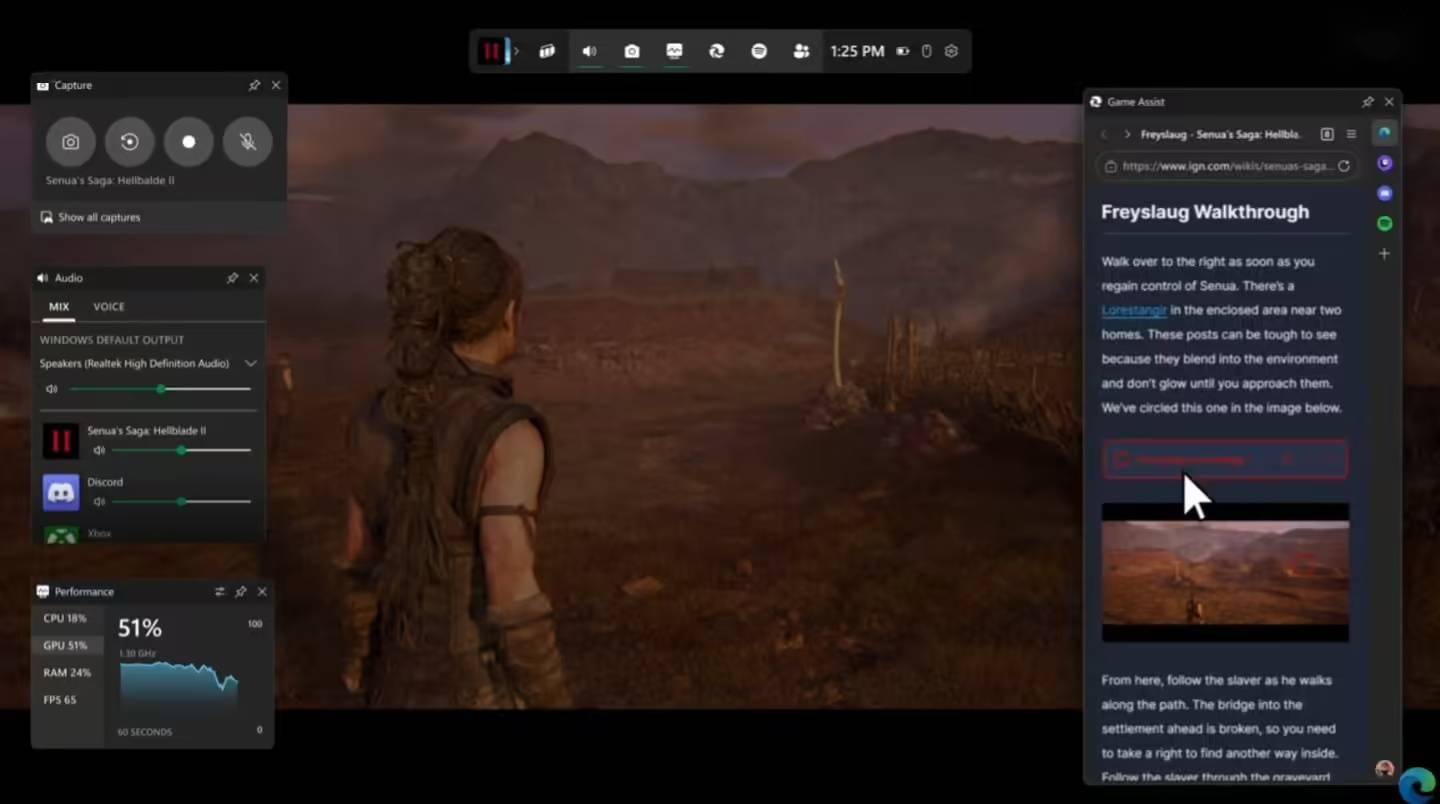
Task: Reload the IGN walkthrough page
Action: point(1344,166)
